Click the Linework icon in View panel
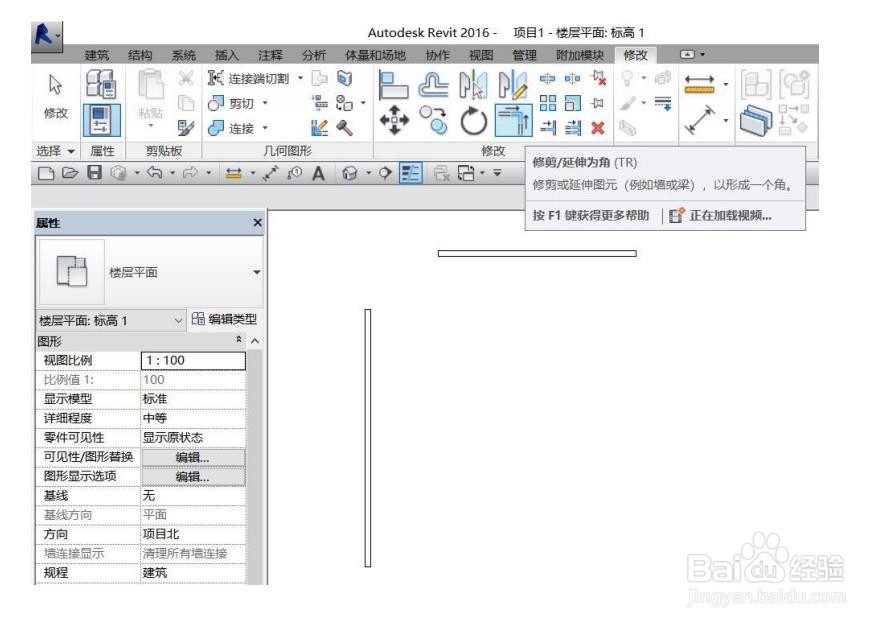 (663, 103)
